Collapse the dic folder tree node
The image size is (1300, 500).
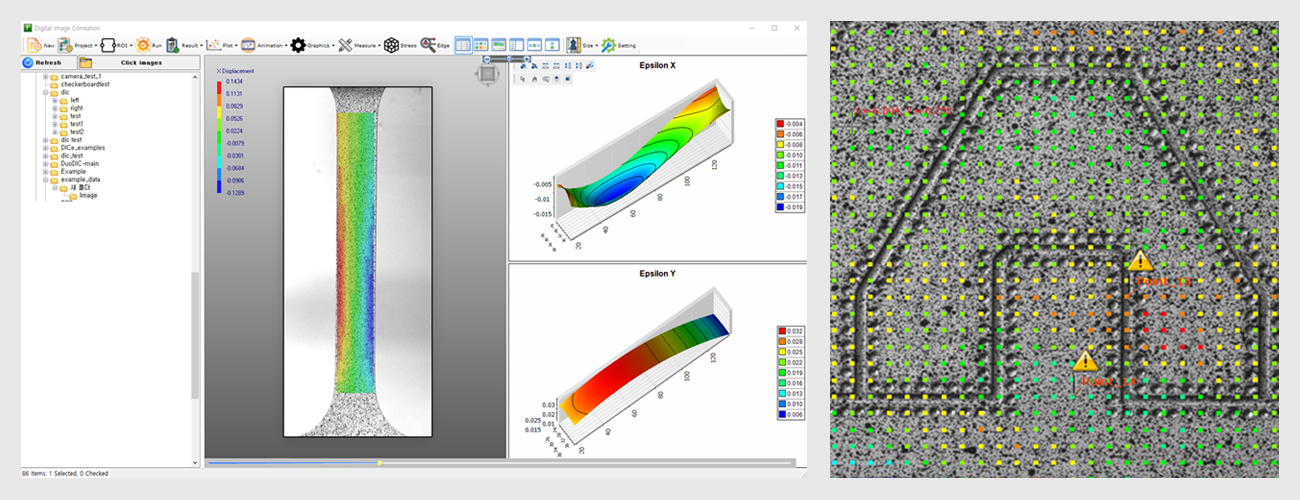tap(45, 93)
